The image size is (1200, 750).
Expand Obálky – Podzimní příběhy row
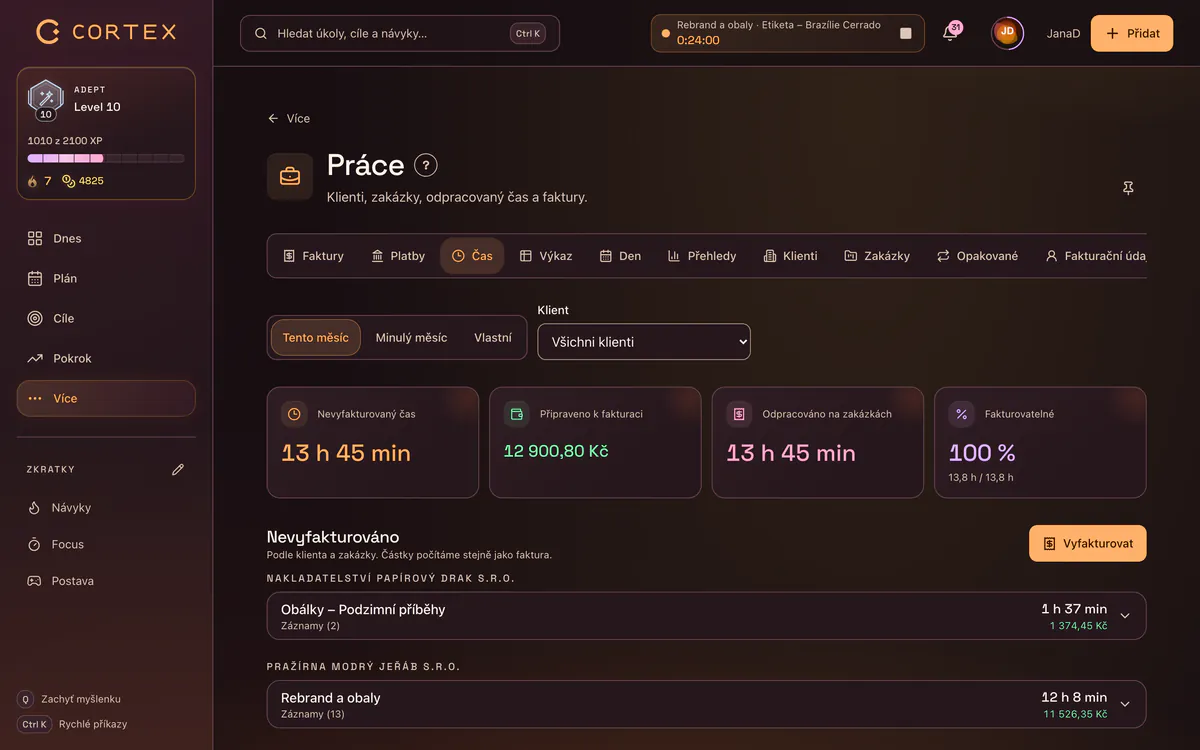pos(706,616)
